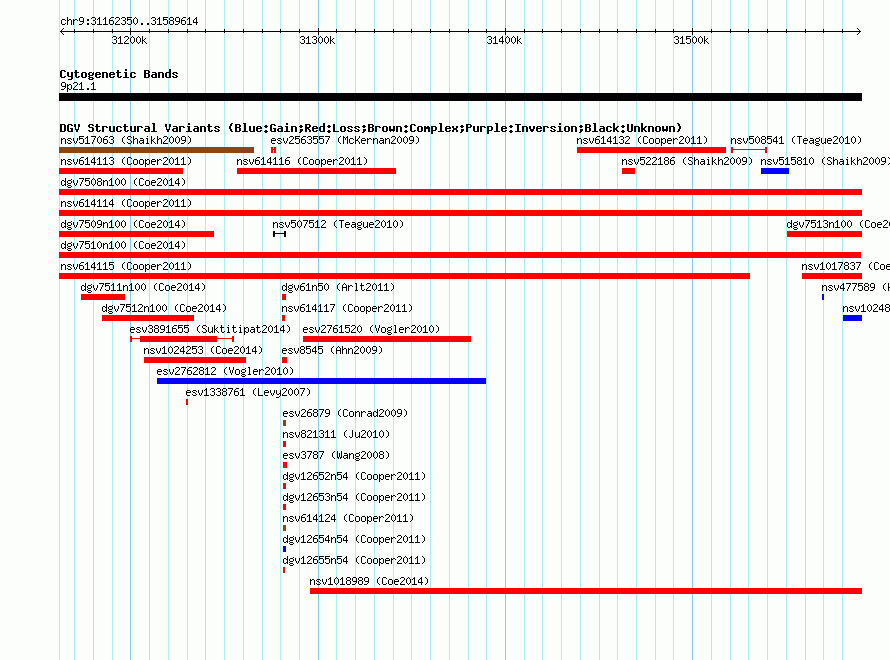Click the Cytogenetic Bands track title
Viewport: 890px width, 660px height.
119,74
